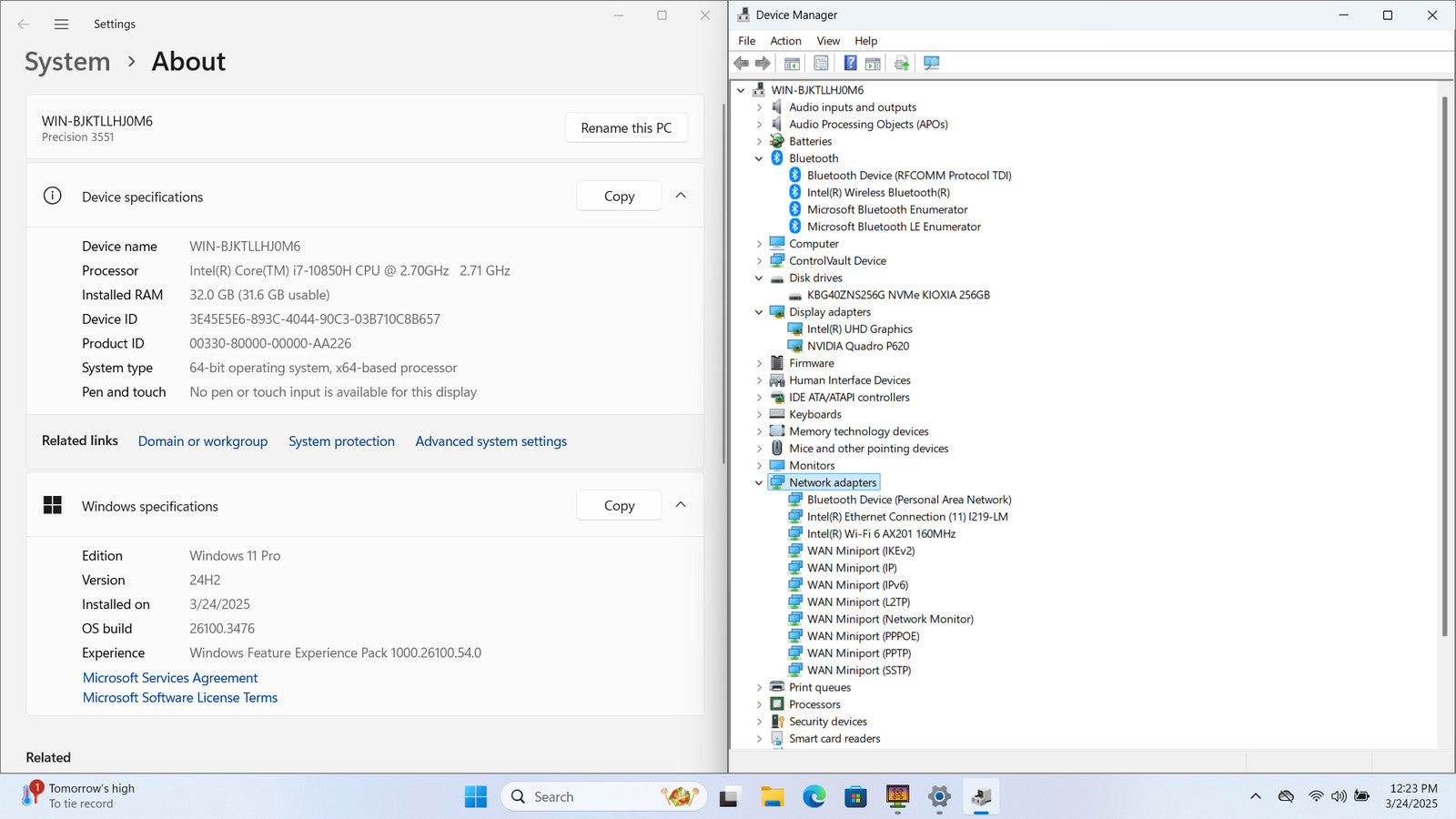Open the weather widget Tomorrow's high
This screenshot has width=1456, height=819.
80,795
